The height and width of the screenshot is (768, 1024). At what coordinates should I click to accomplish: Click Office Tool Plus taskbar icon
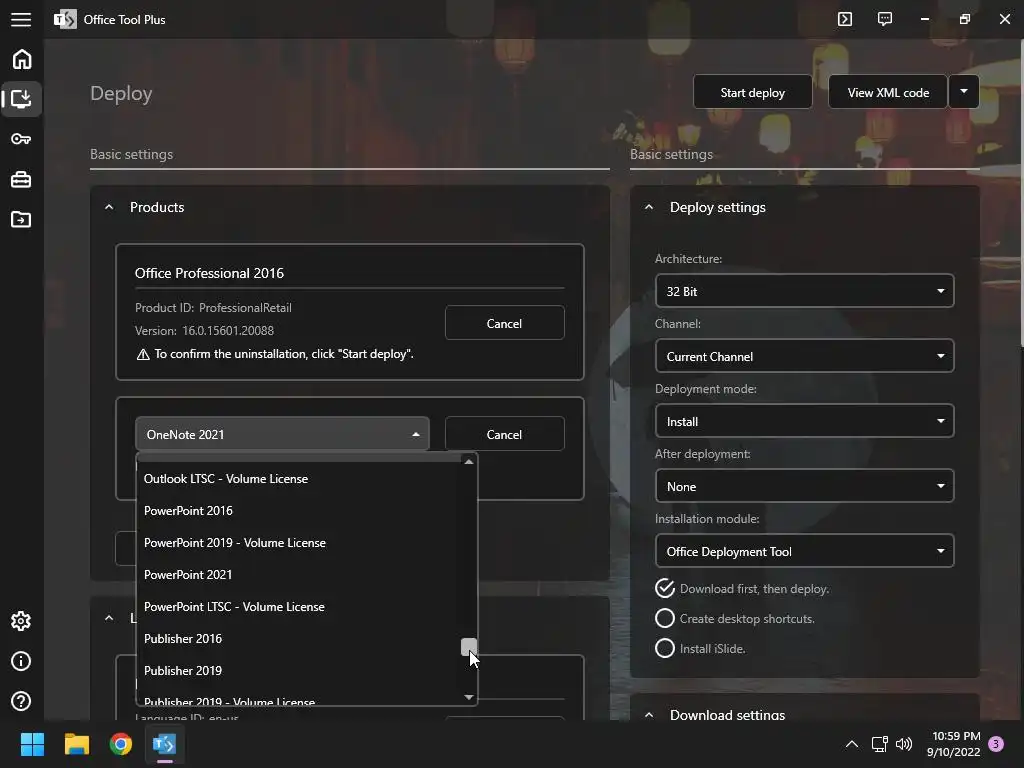click(165, 744)
